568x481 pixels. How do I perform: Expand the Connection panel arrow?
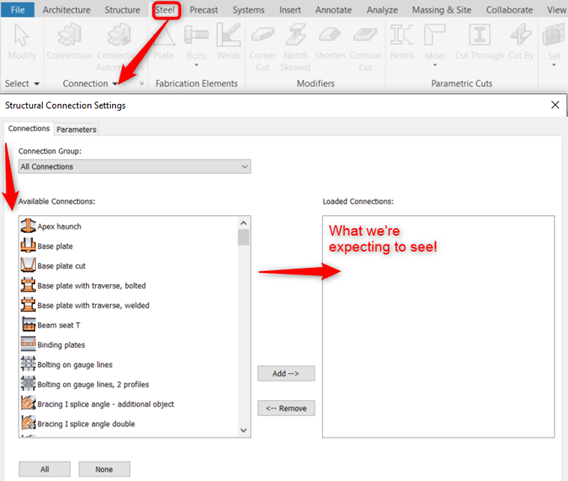[115, 84]
